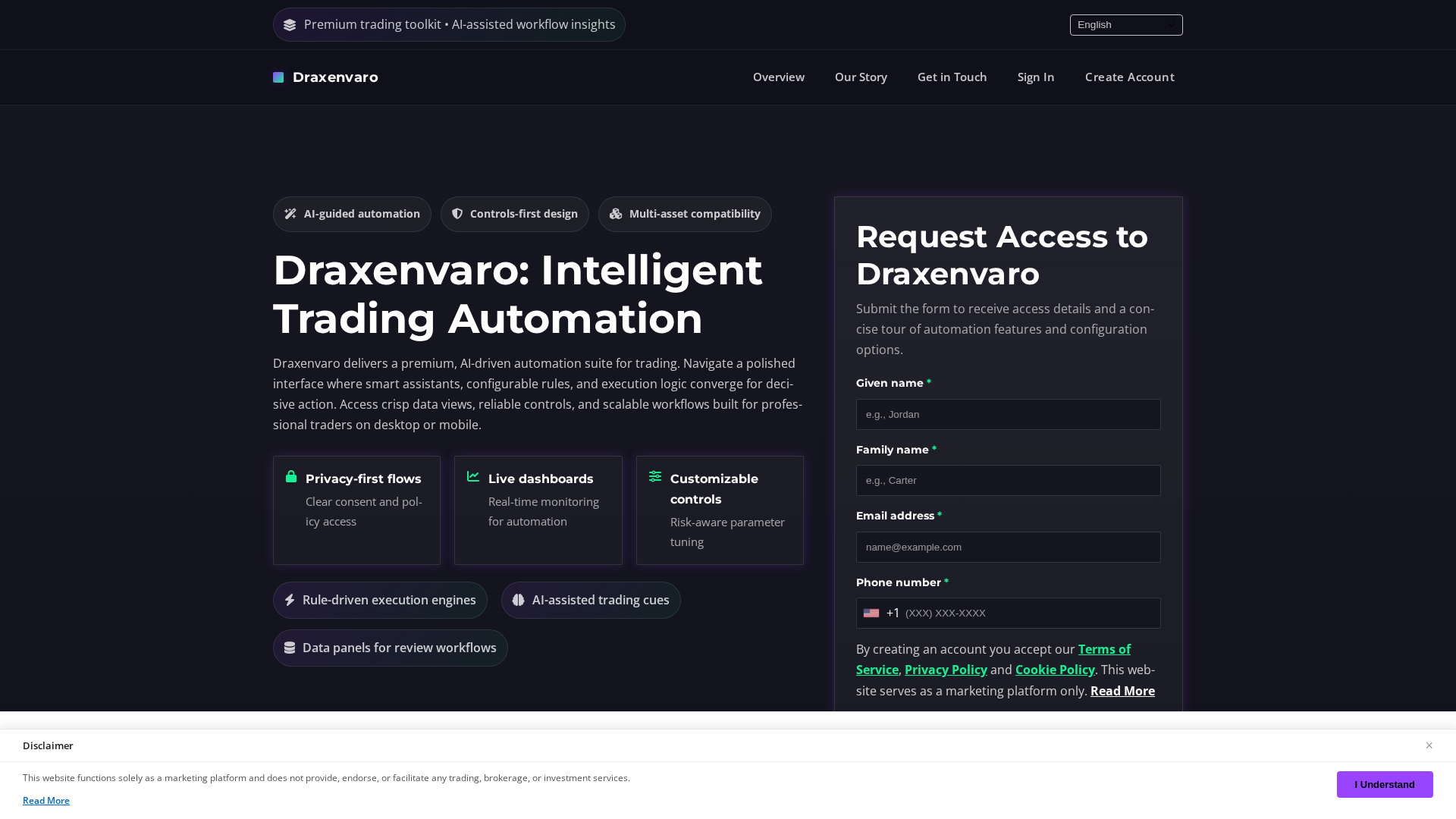Click the +1 country code text
1456x819 pixels.
(893, 613)
